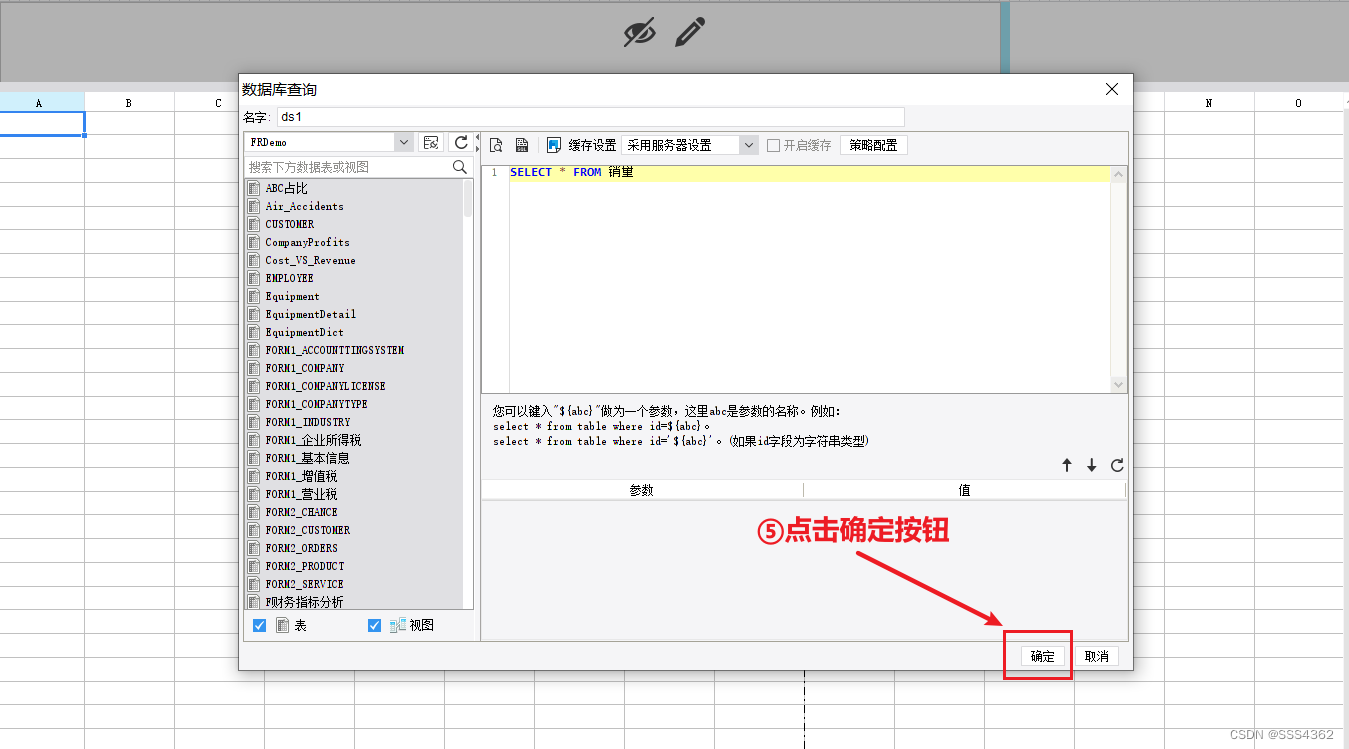Image resolution: width=1349 pixels, height=749 pixels.
Task: Click the blue cache settings icon
Action: (554, 146)
